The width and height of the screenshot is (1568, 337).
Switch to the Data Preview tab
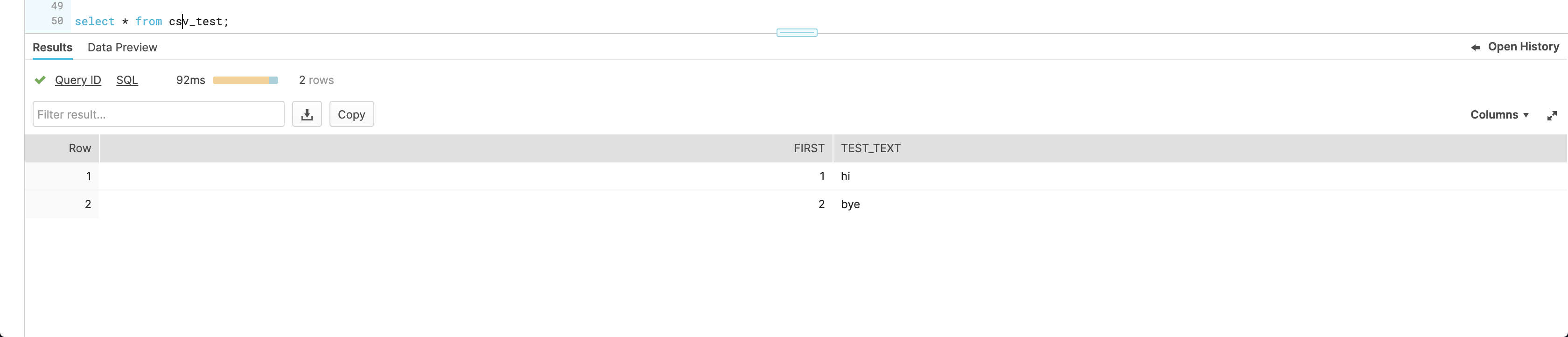(122, 48)
